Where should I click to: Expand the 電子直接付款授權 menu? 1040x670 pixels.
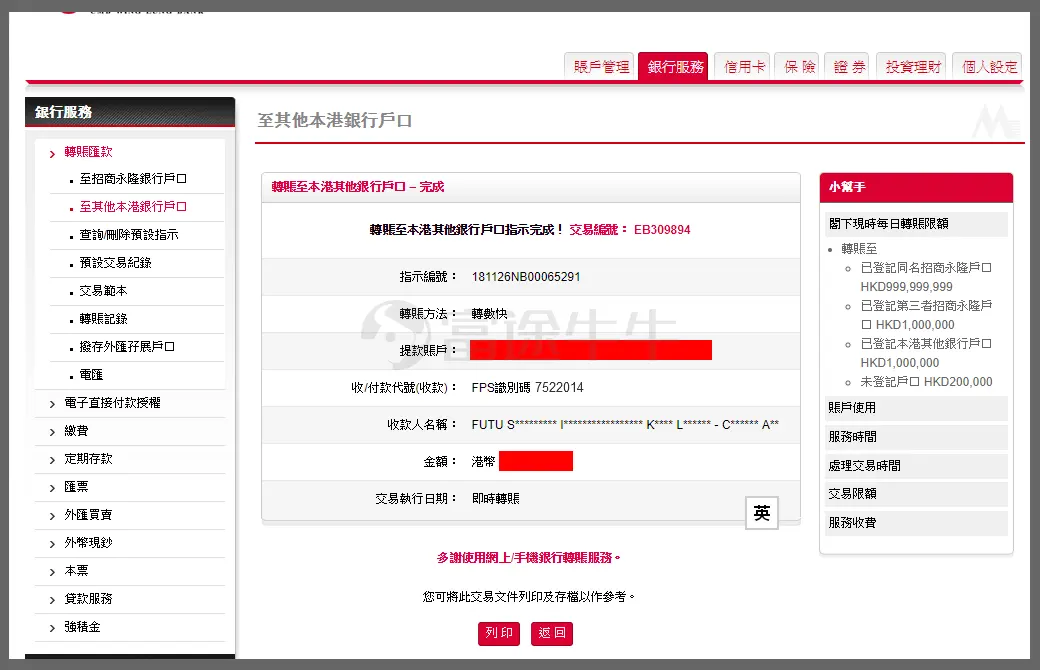coord(112,403)
